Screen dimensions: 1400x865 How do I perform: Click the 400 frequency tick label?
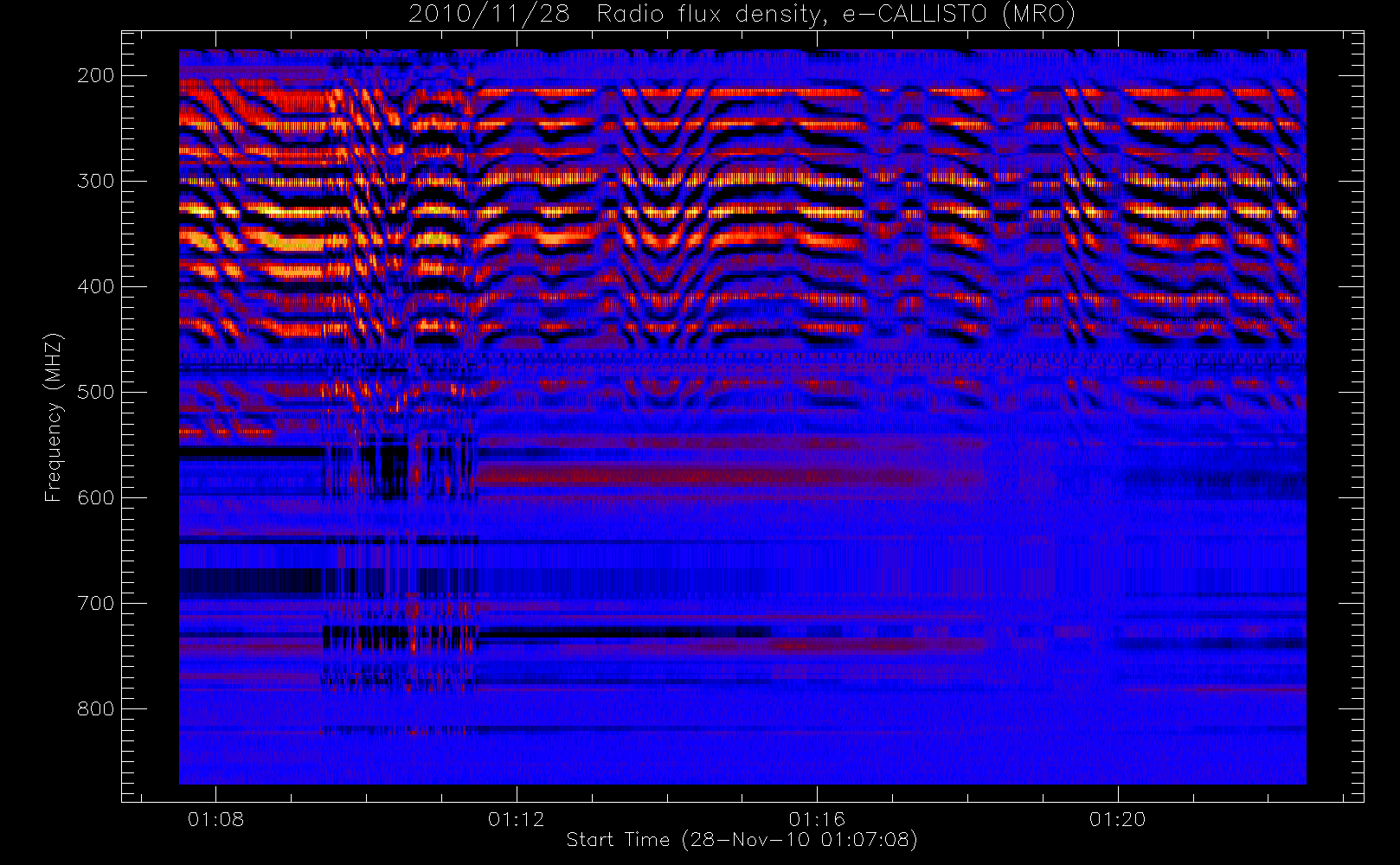coord(95,286)
